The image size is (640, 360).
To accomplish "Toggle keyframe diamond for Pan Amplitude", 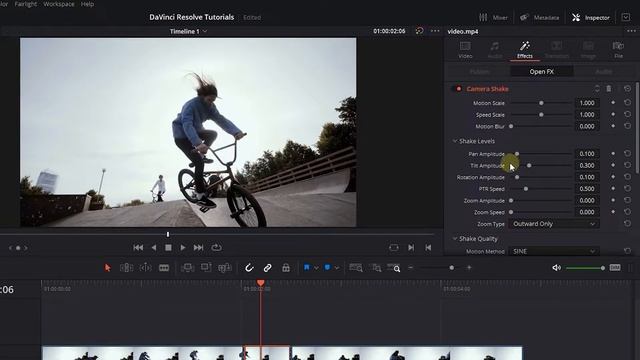I will point(613,153).
